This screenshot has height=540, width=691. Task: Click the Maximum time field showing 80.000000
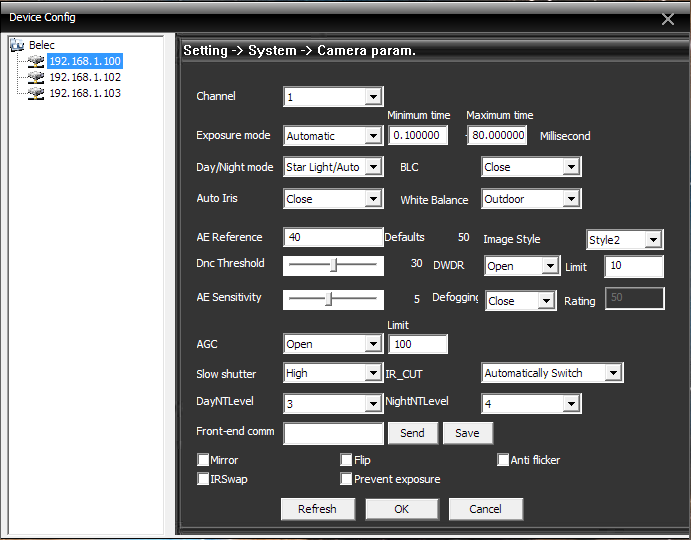click(x=497, y=135)
